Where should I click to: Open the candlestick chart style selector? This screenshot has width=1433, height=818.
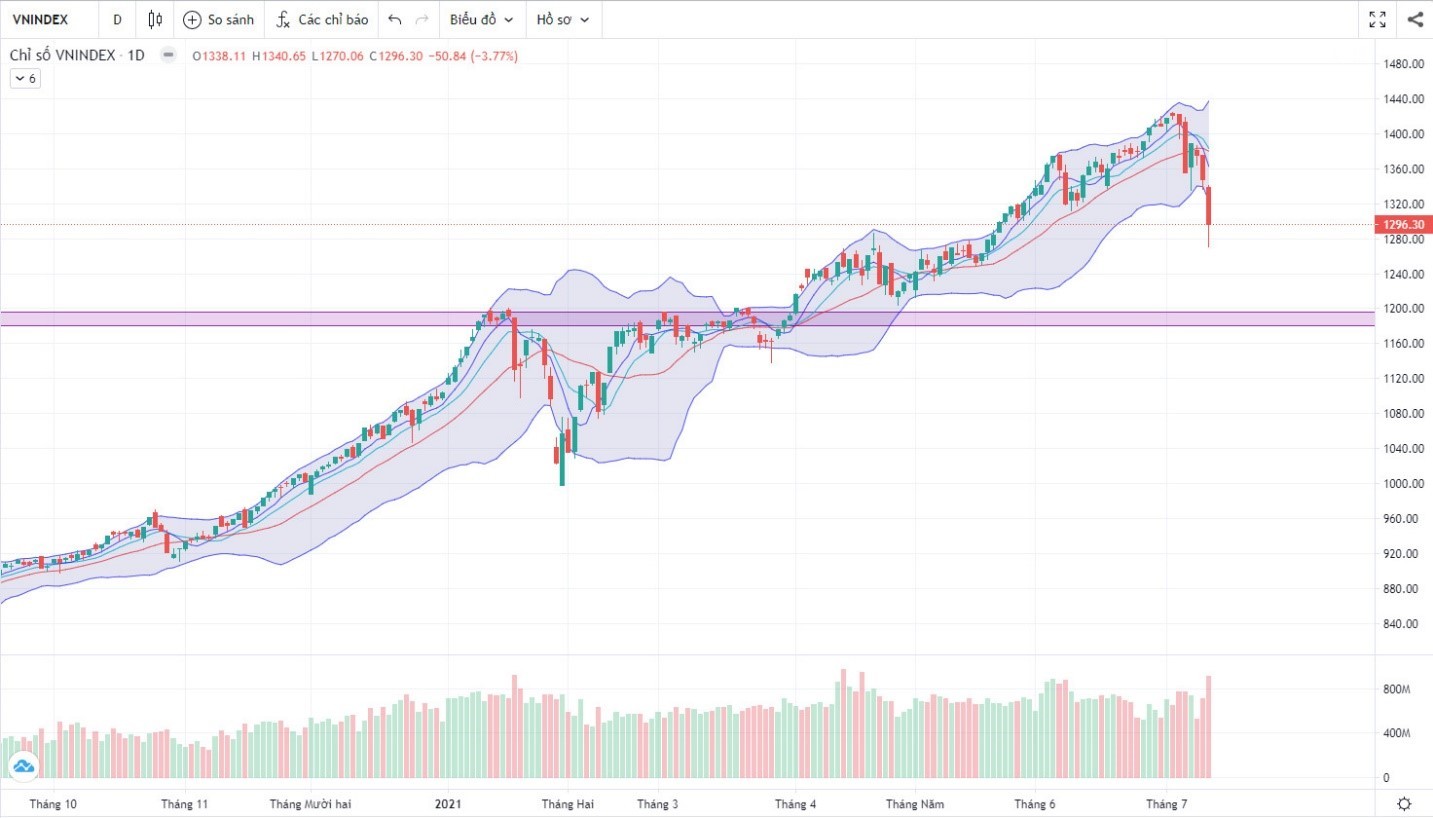[x=154, y=19]
